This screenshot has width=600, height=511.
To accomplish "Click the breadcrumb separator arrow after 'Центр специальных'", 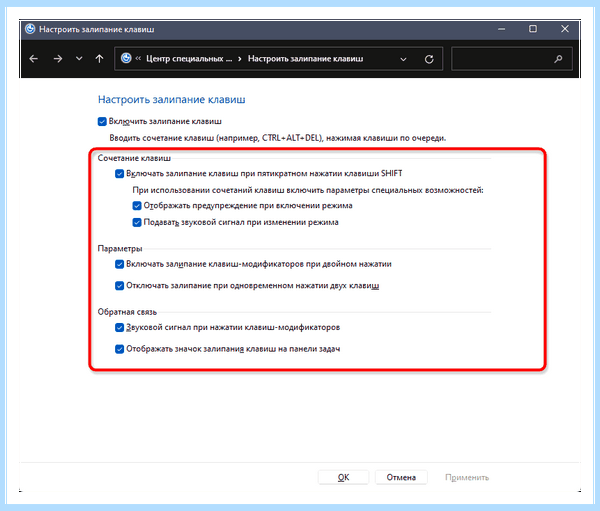I will pyautogui.click(x=240, y=59).
